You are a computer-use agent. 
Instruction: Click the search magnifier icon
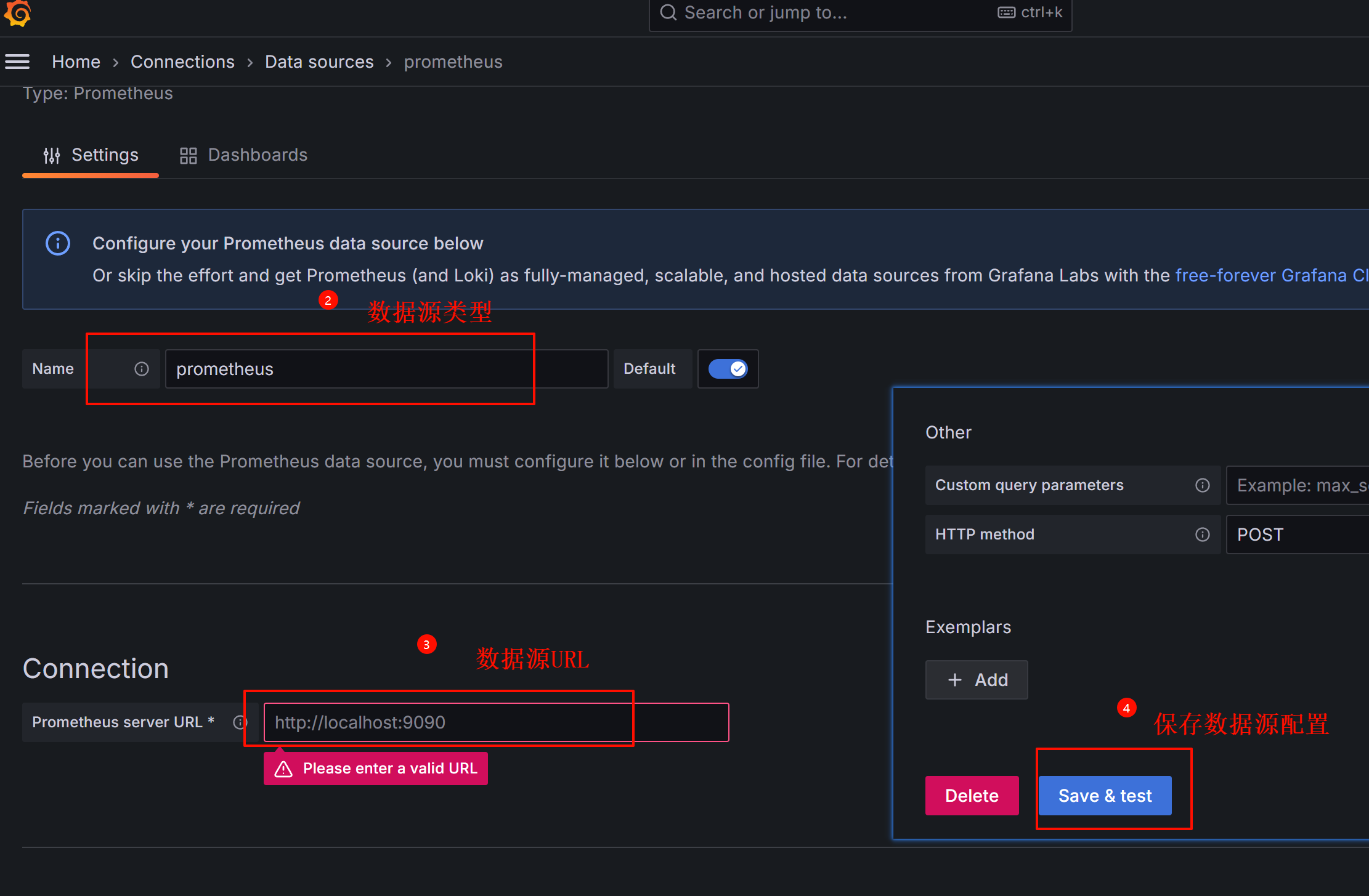668,12
